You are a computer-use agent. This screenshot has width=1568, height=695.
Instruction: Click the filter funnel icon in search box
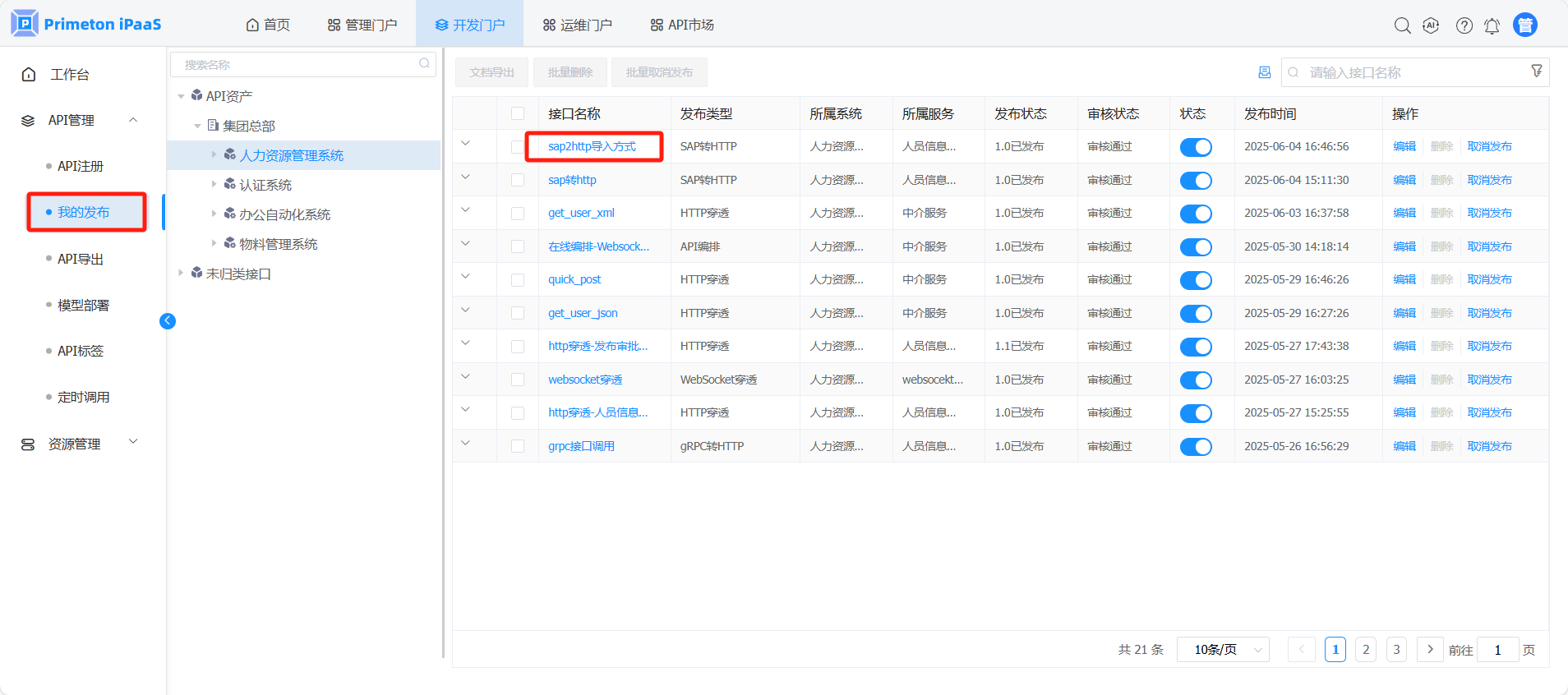pyautogui.click(x=1536, y=71)
